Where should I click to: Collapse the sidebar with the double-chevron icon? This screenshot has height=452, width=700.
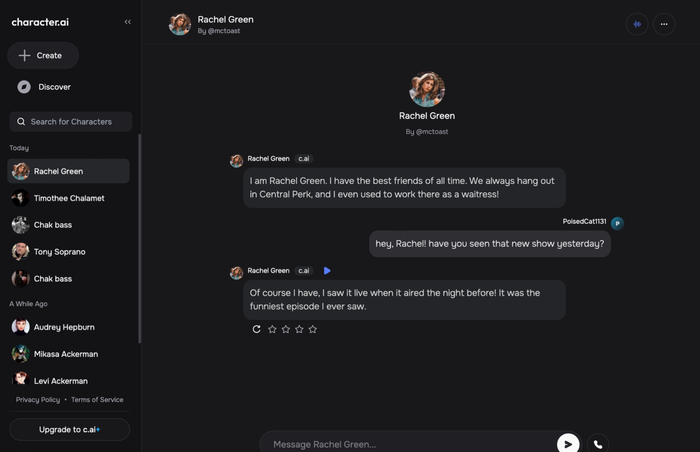[127, 21]
